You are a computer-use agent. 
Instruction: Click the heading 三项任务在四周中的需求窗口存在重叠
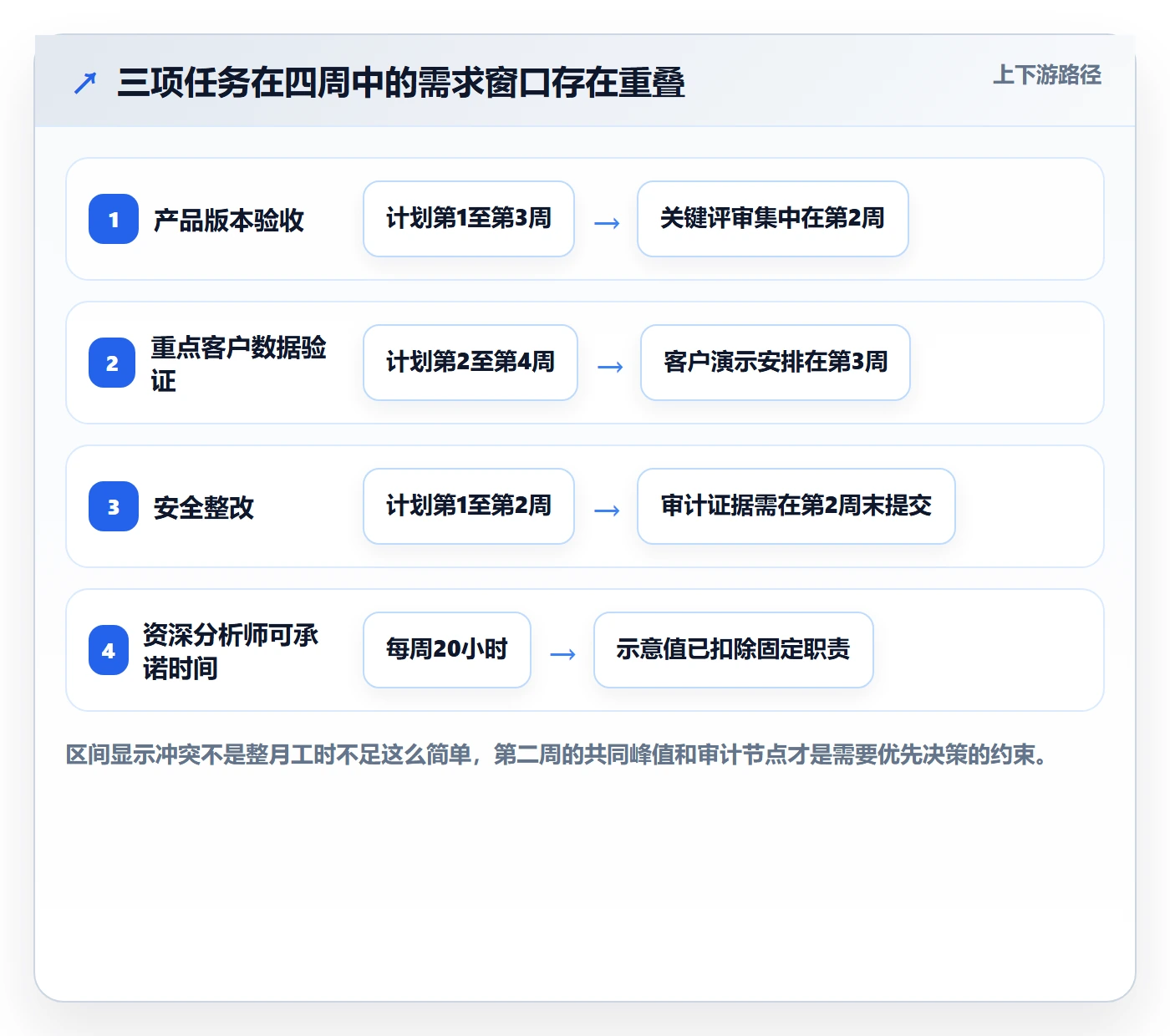[401, 83]
